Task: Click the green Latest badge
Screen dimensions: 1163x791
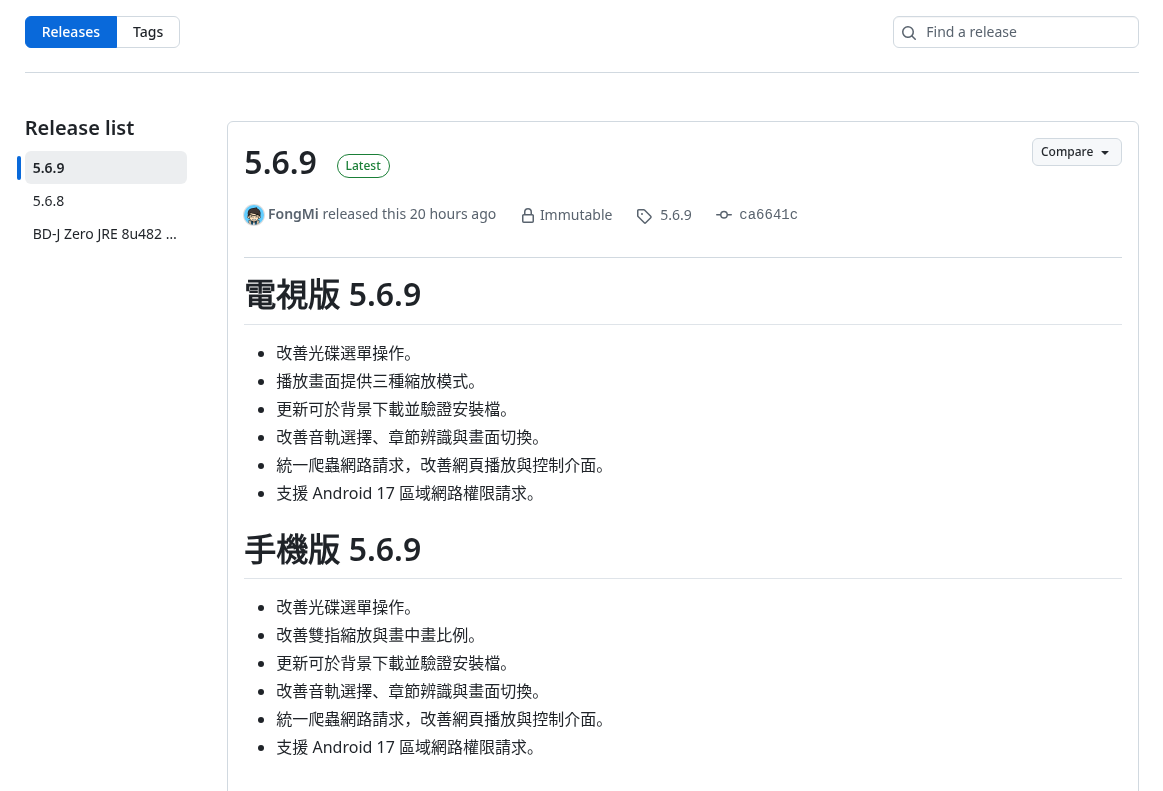Action: (363, 165)
